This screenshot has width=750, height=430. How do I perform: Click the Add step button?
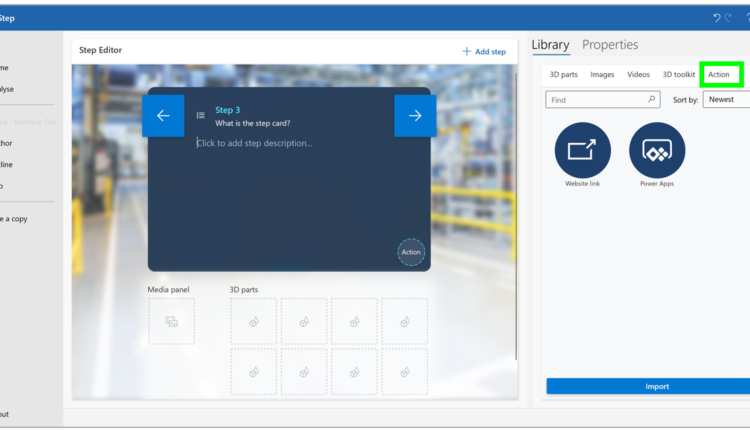[484, 51]
